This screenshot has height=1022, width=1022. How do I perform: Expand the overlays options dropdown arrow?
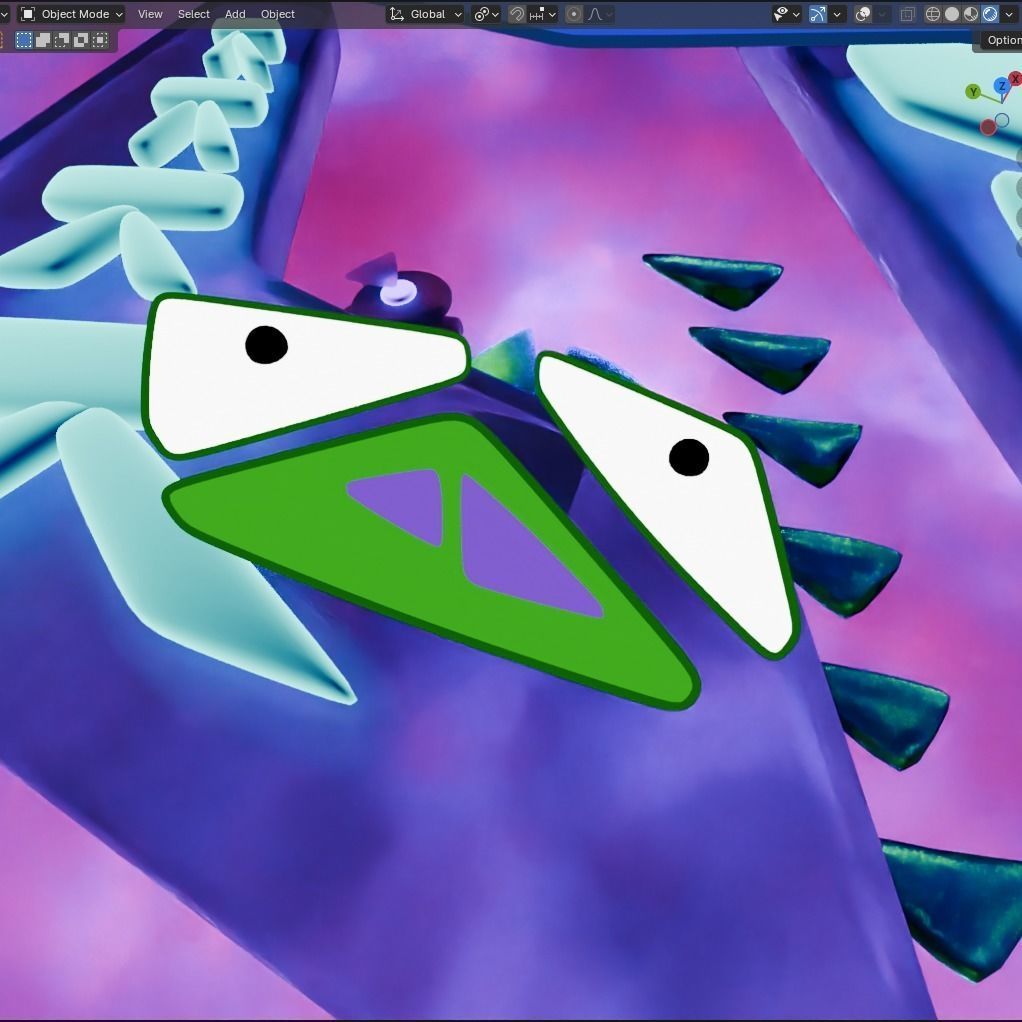tap(883, 14)
